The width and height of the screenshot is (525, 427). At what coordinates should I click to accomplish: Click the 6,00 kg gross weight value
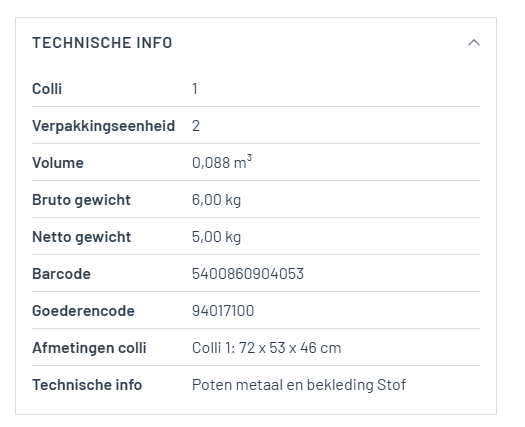point(216,200)
